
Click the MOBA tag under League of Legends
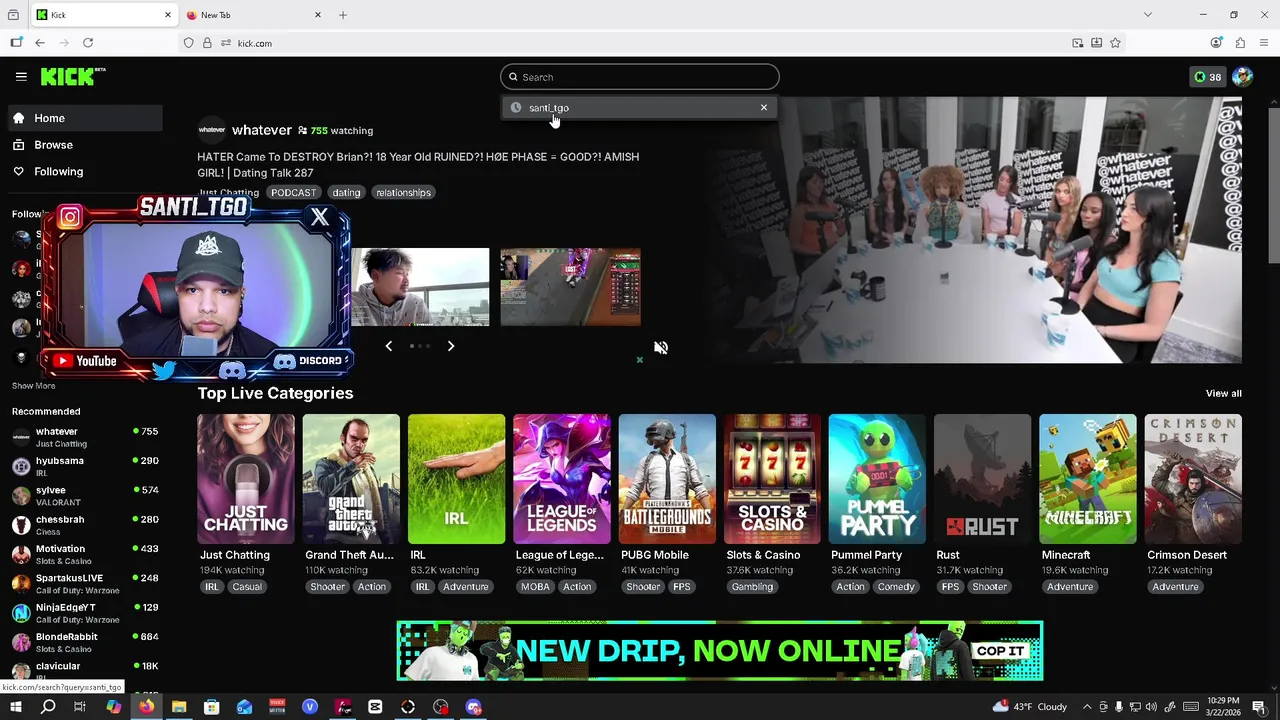535,587
